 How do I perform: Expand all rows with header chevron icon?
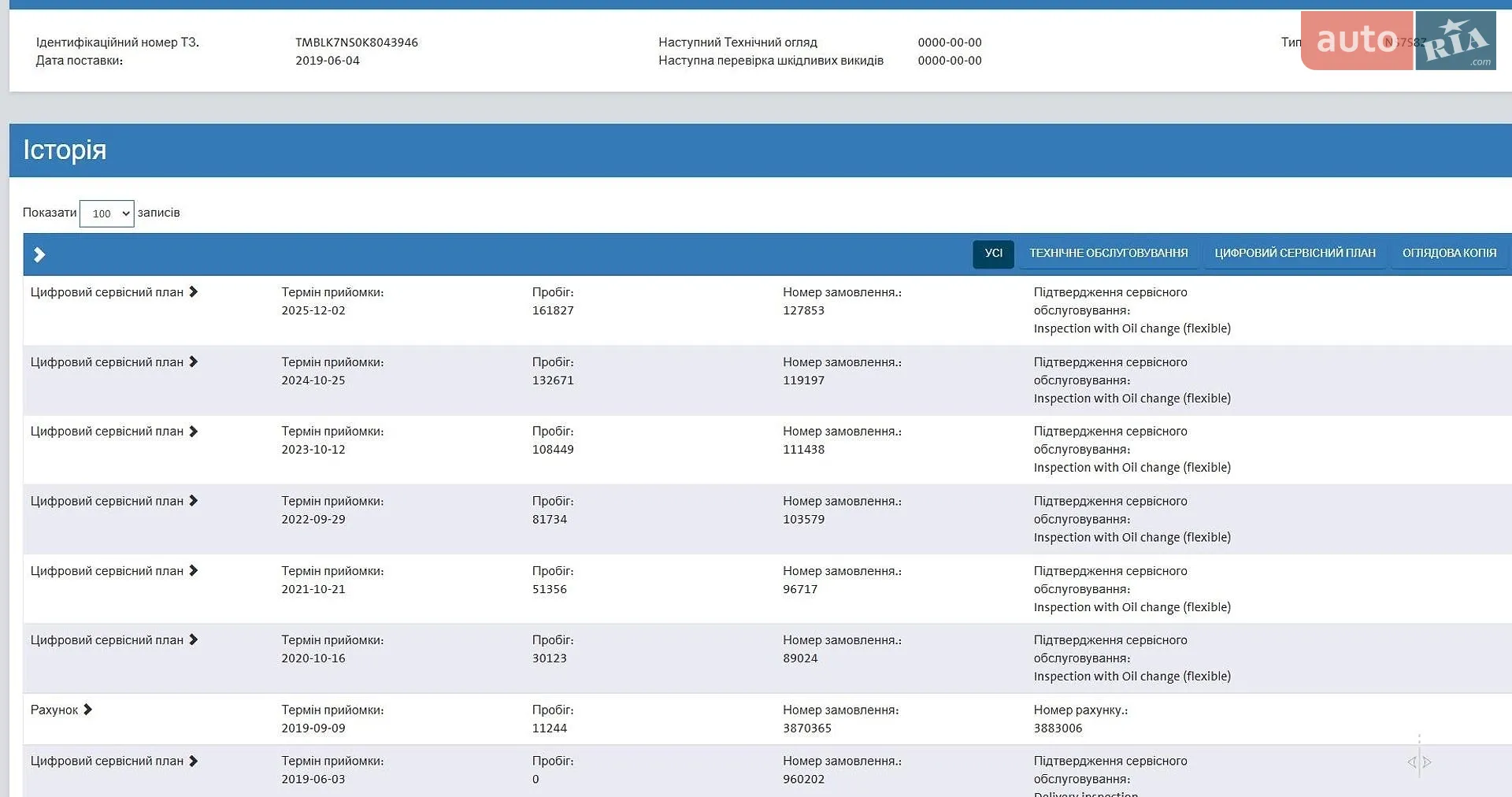tap(39, 254)
